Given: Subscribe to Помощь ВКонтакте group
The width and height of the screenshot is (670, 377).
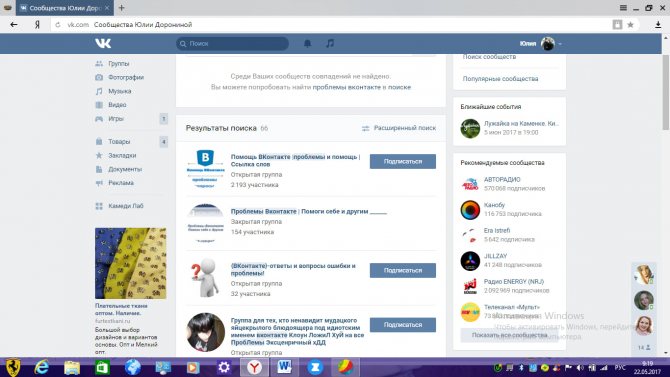Looking at the screenshot, I should 403,162.
